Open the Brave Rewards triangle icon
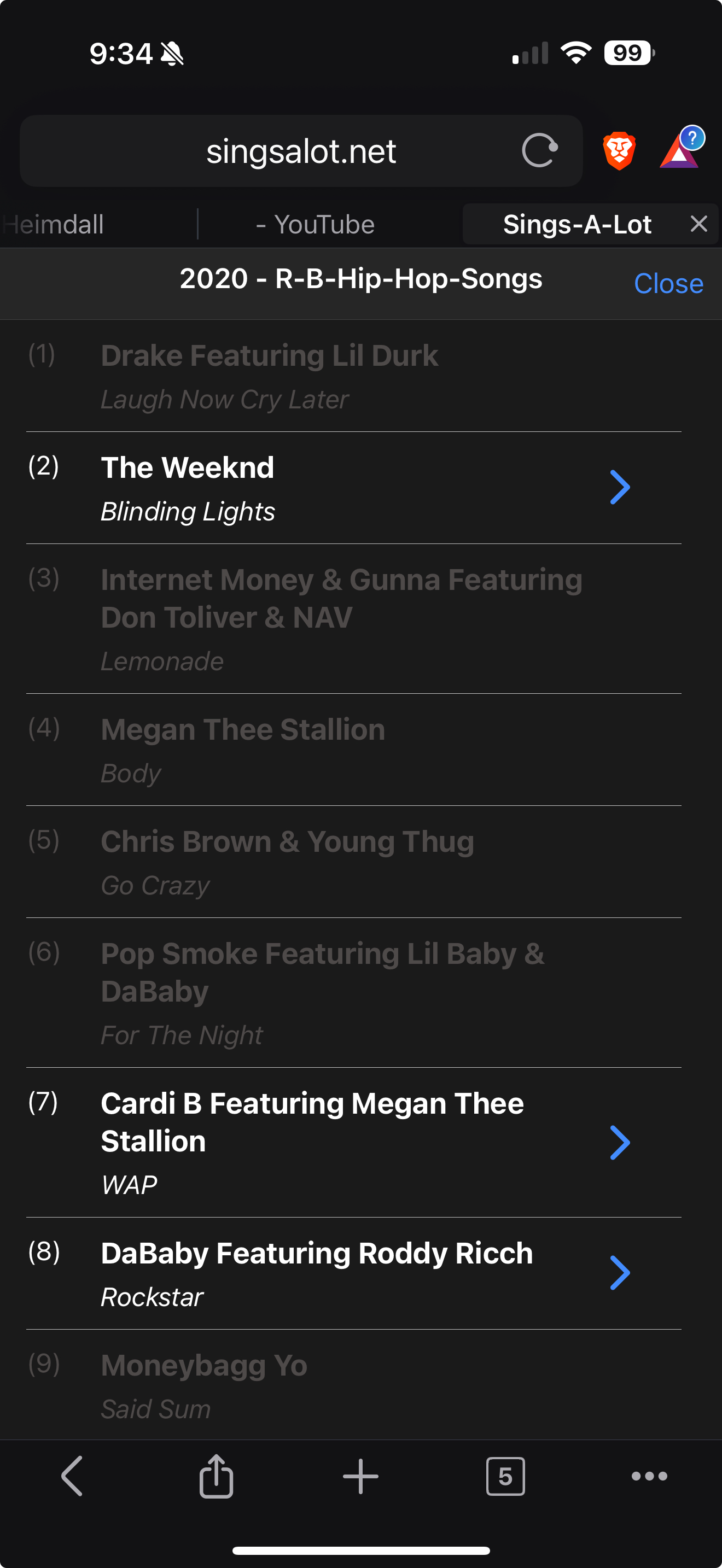 (x=679, y=150)
